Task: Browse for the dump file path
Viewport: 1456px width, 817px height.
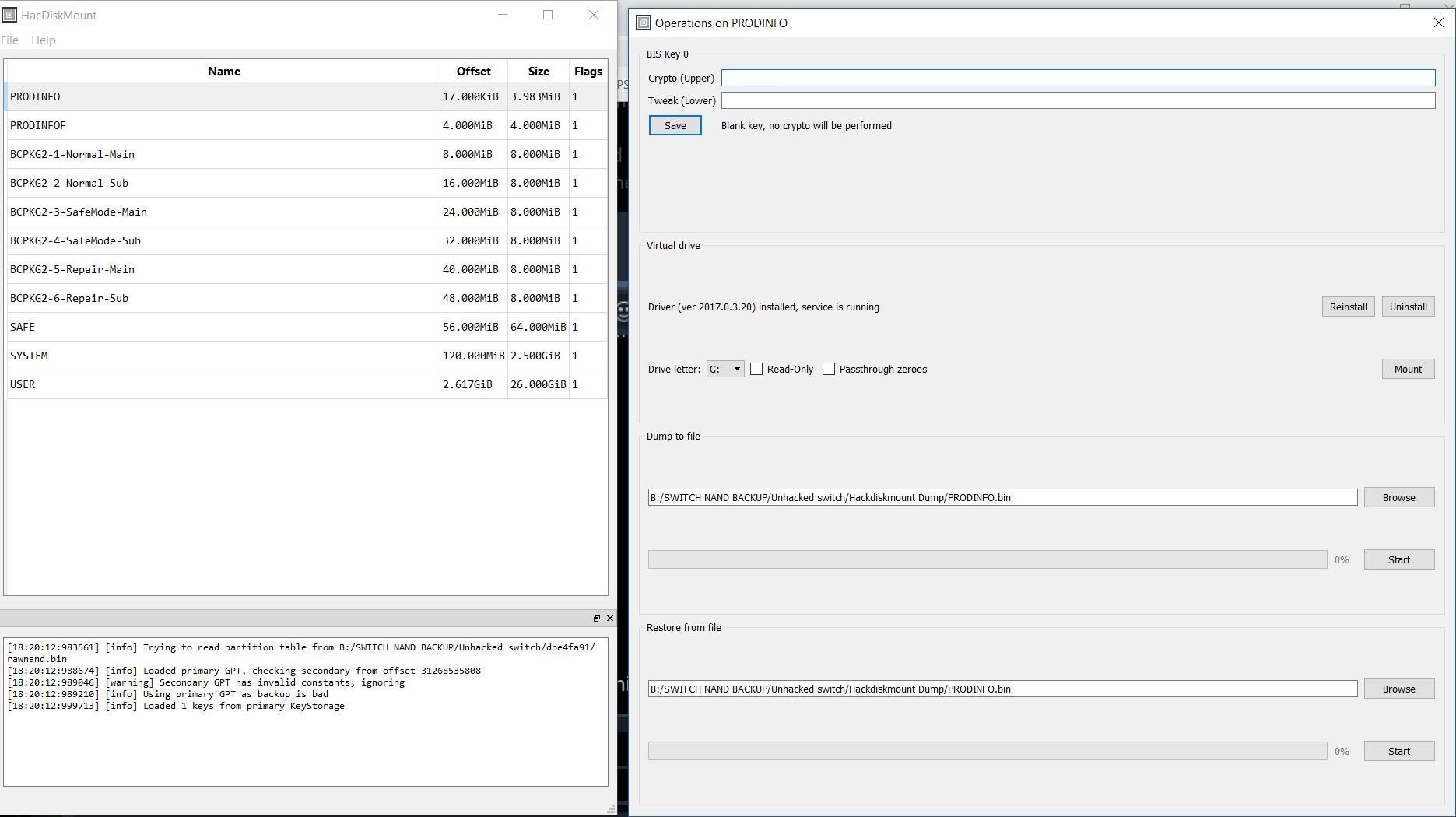Action: [x=1399, y=497]
